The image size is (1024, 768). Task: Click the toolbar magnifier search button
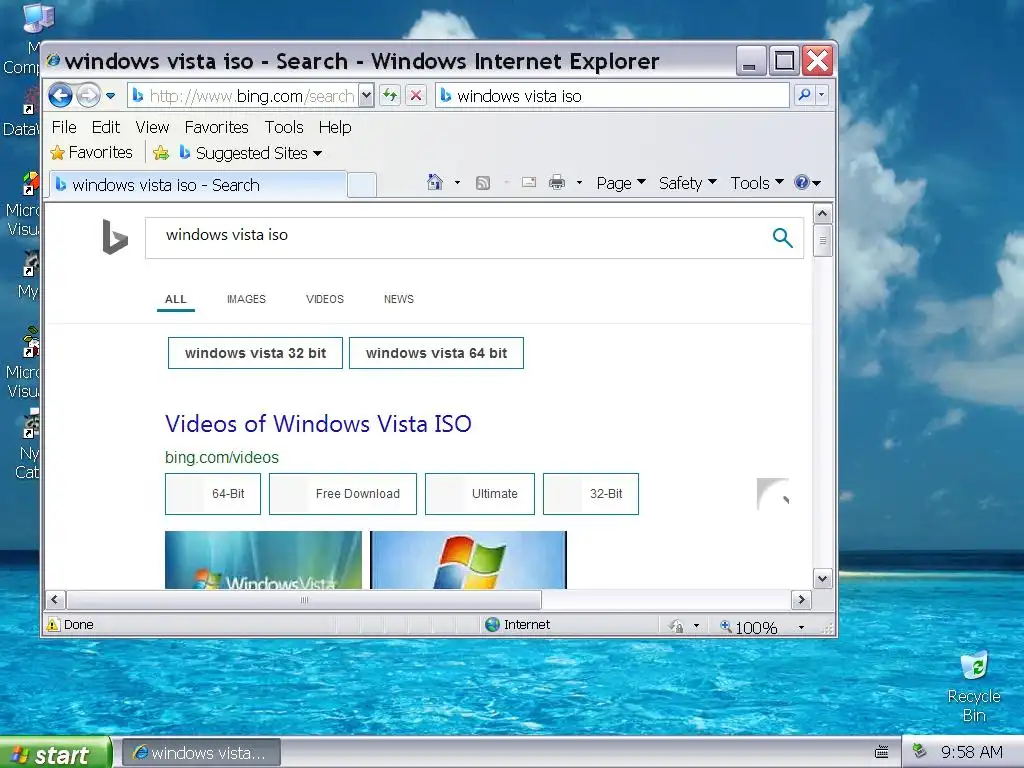(x=805, y=95)
